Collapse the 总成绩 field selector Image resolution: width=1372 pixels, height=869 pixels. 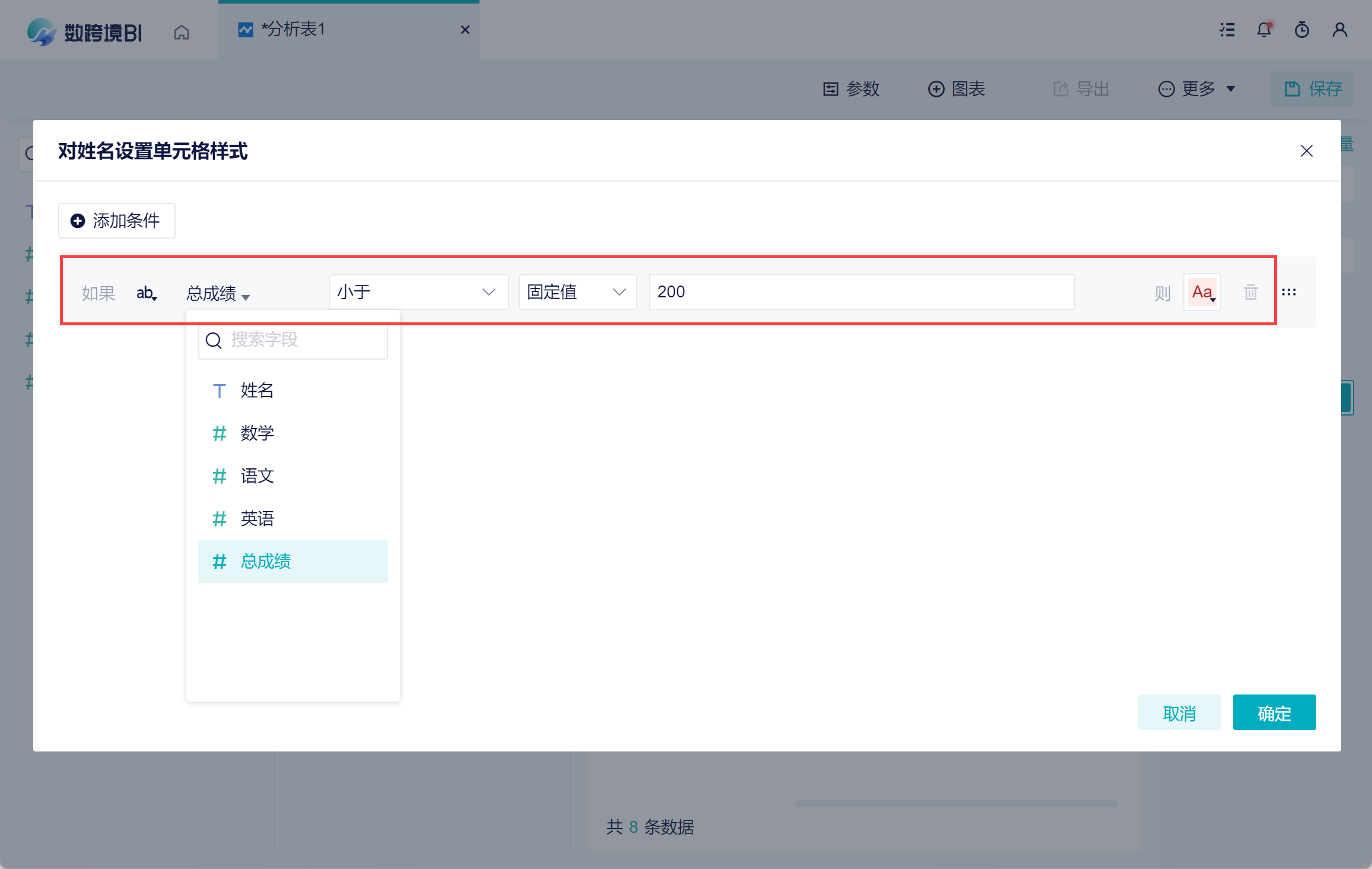(218, 293)
